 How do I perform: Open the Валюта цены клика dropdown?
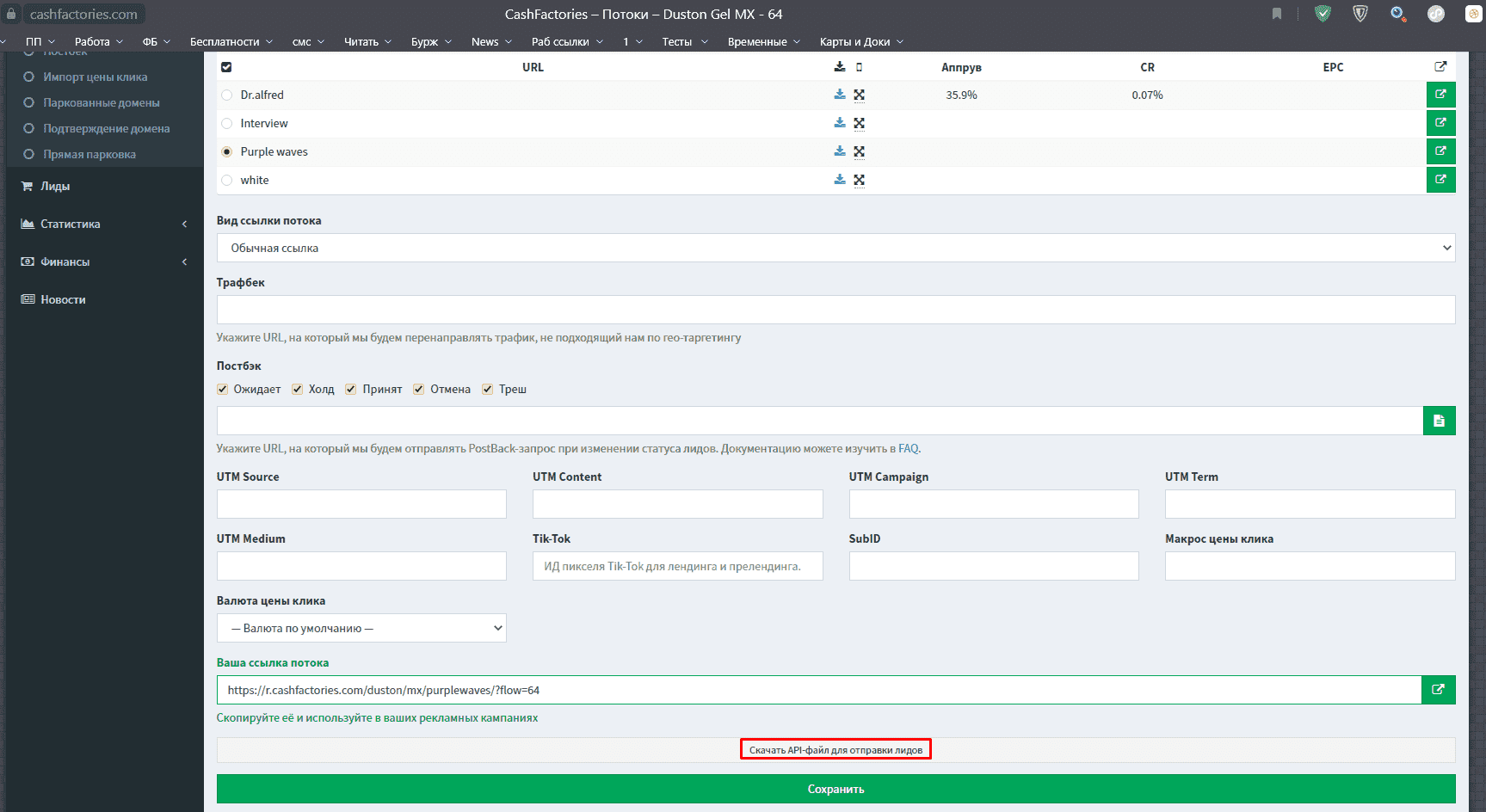361,628
